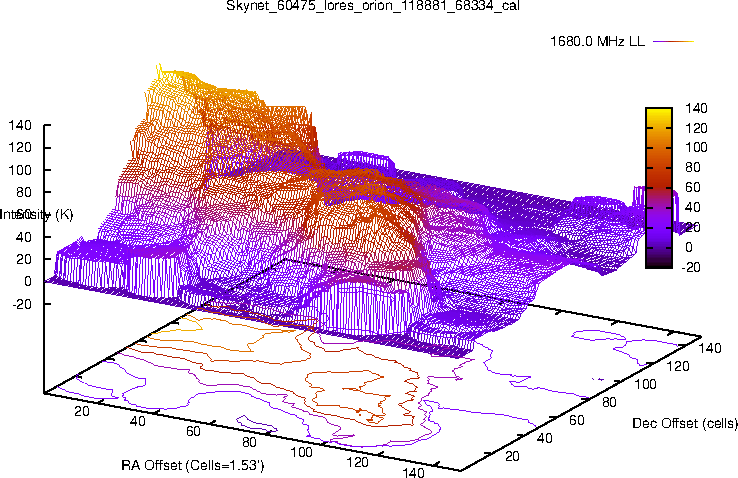
Task: Select tick 120 on the Intensity axis
Action: pyautogui.click(x=20, y=148)
